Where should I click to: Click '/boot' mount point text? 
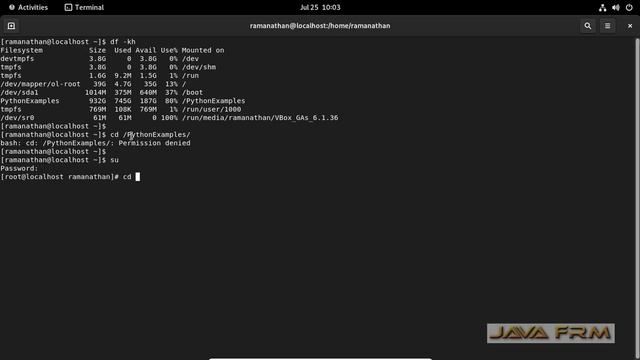(192, 92)
